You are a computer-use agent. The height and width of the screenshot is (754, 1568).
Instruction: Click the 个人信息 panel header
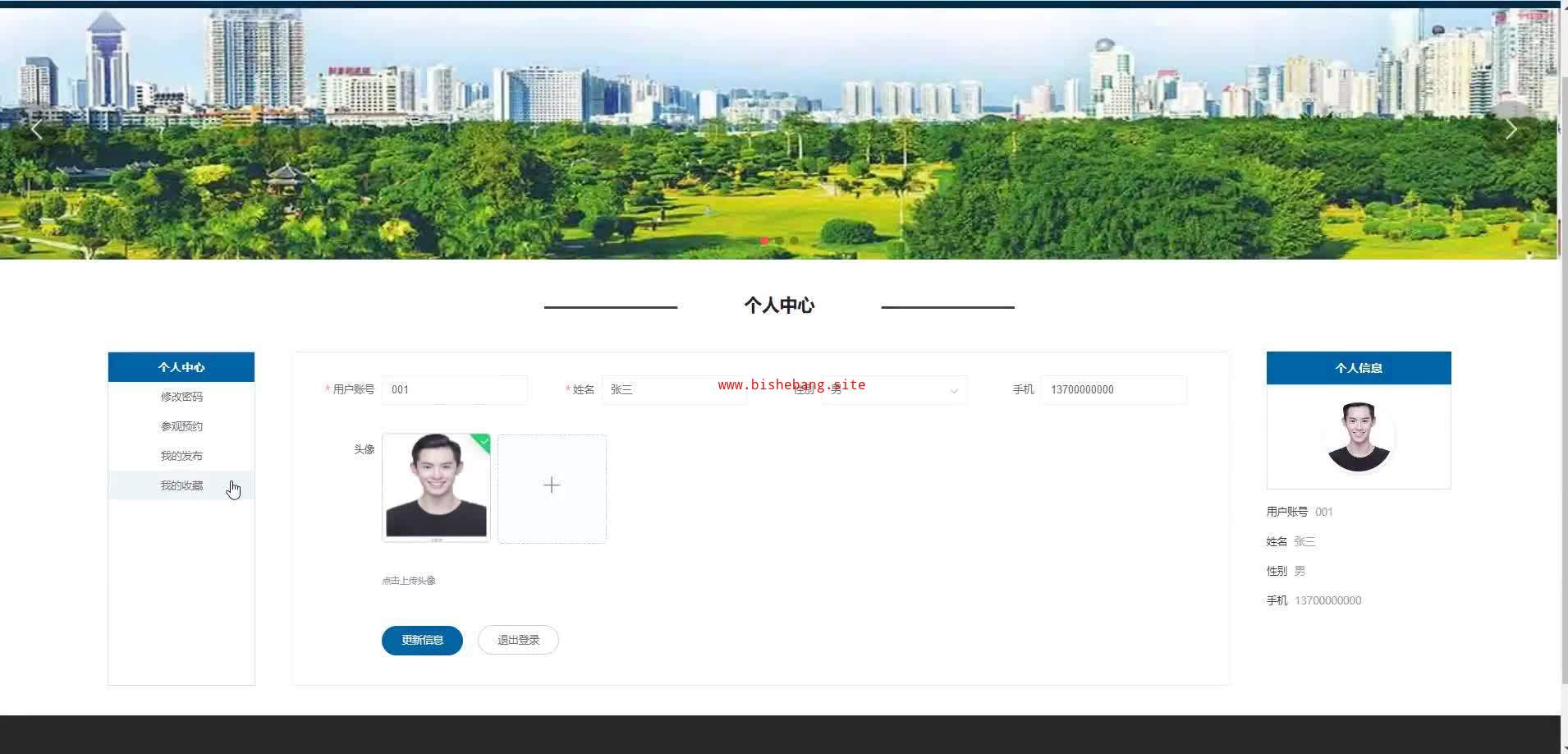1359,368
